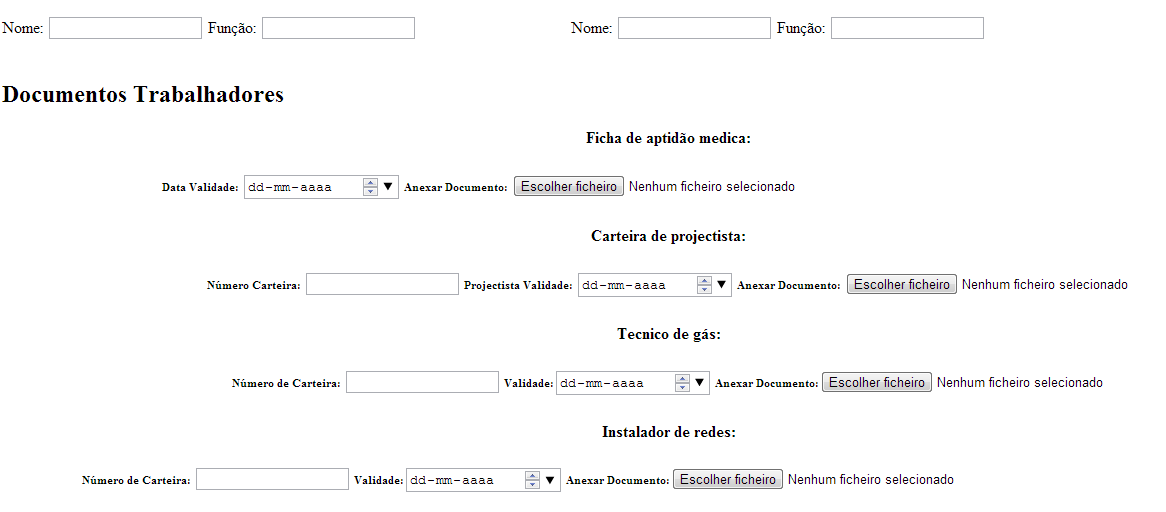
Task: Click Número de Carteira under Tecnico de gás
Action: (422, 382)
